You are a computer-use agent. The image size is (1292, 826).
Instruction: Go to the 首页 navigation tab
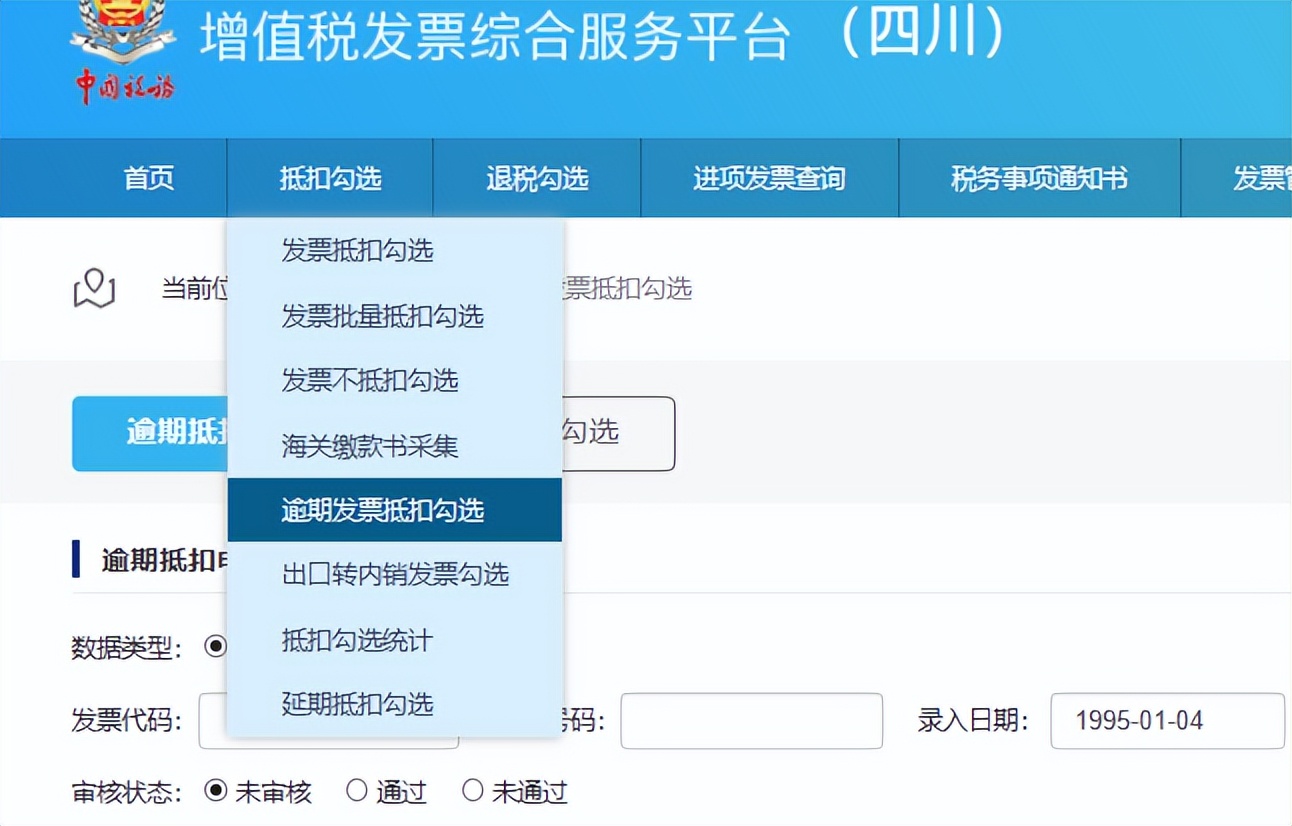click(147, 178)
